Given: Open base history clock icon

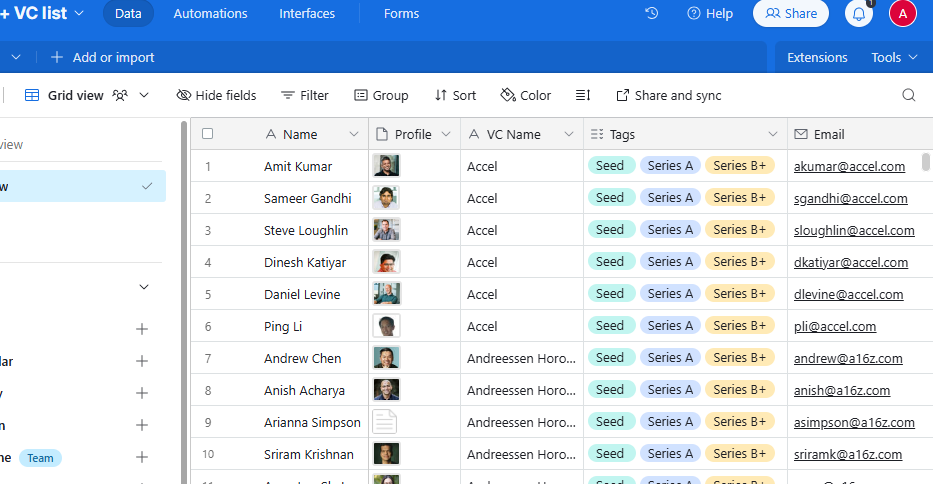Looking at the screenshot, I should pos(652,14).
